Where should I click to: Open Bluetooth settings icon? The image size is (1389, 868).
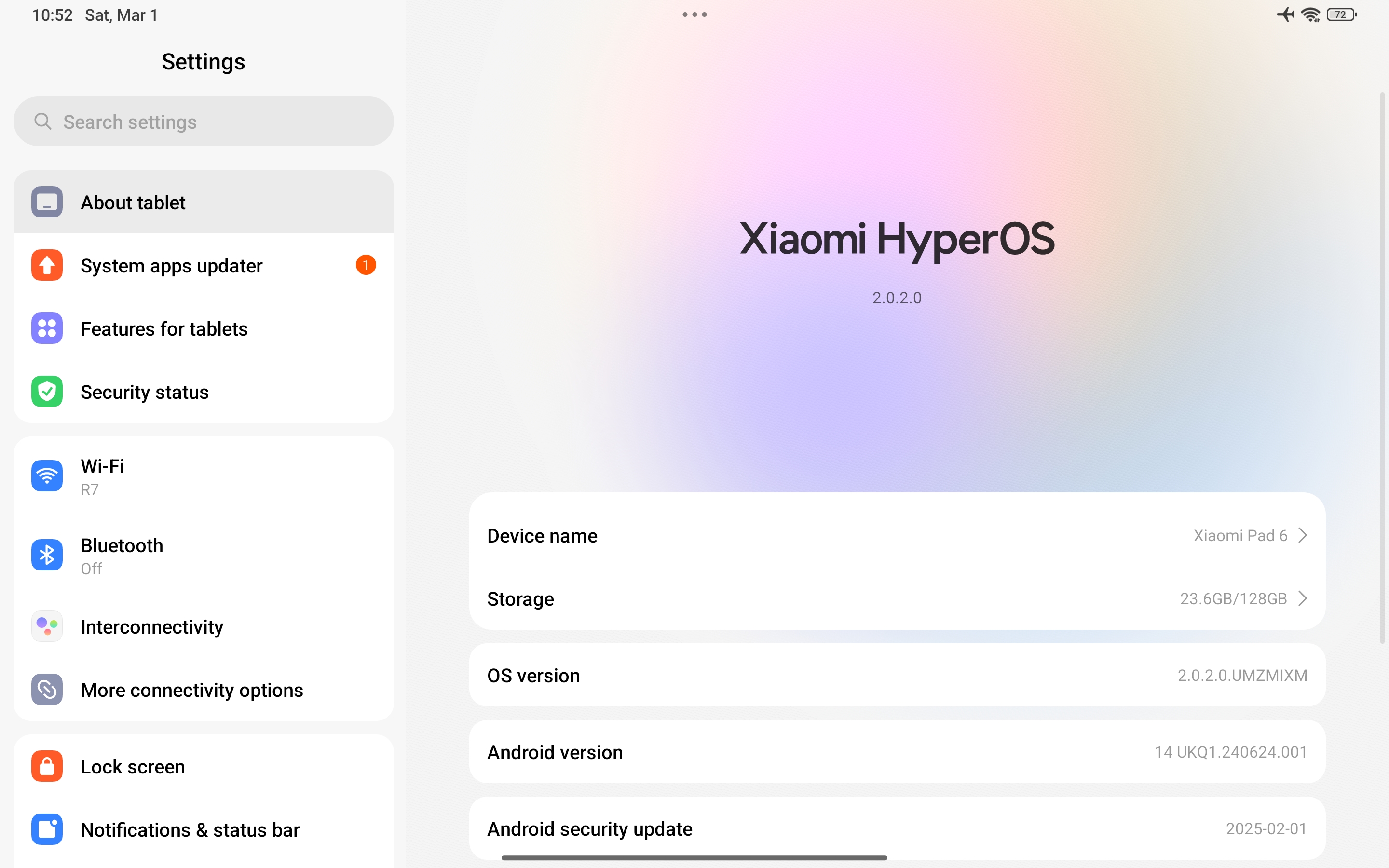(47, 555)
